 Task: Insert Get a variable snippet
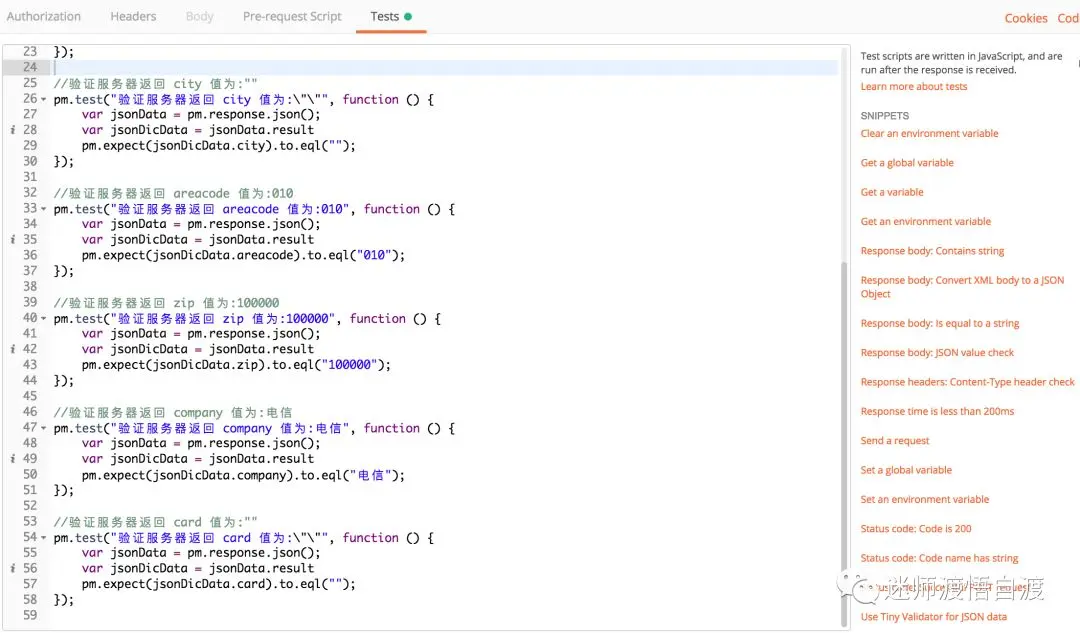892,192
